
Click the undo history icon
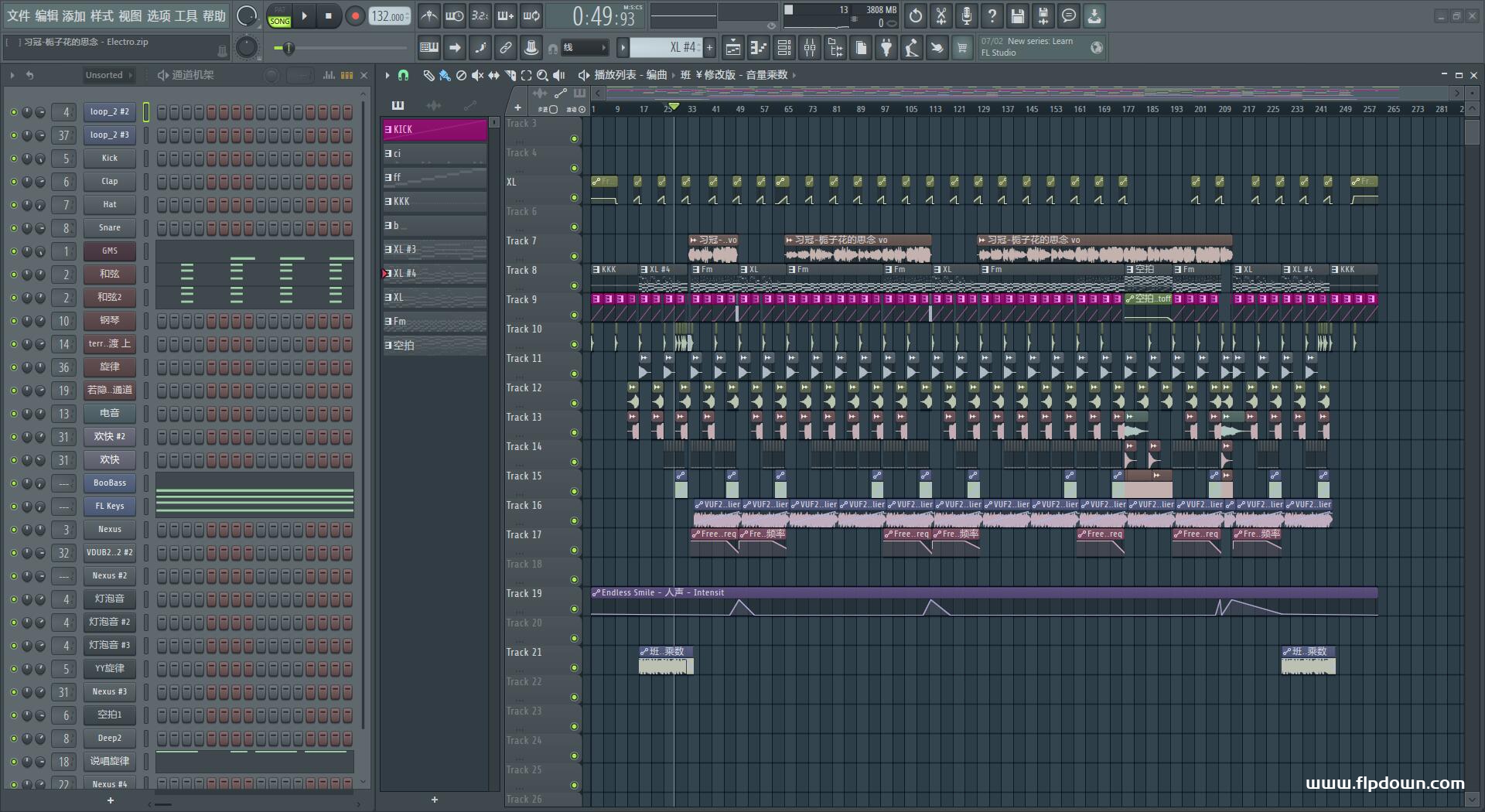tap(916, 15)
